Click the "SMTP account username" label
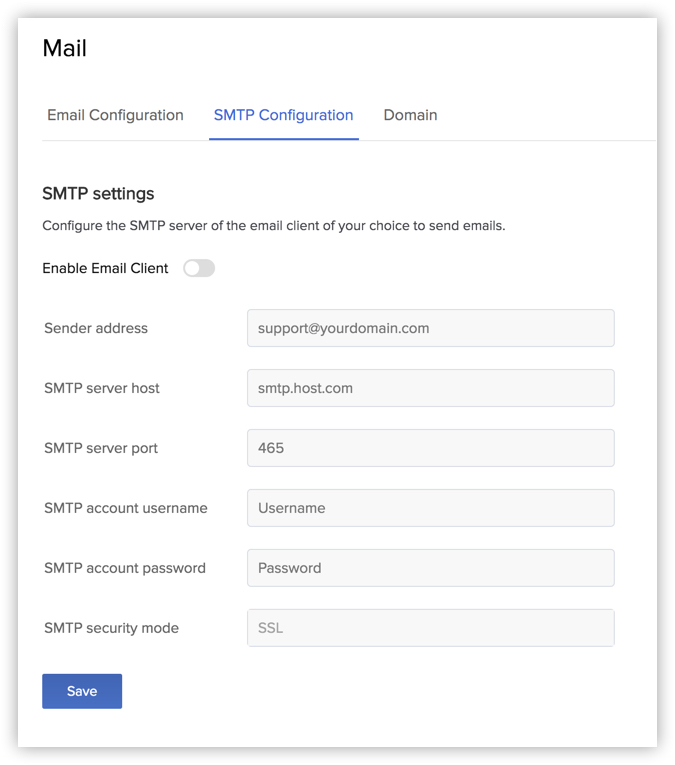The height and width of the screenshot is (765, 675). [126, 508]
